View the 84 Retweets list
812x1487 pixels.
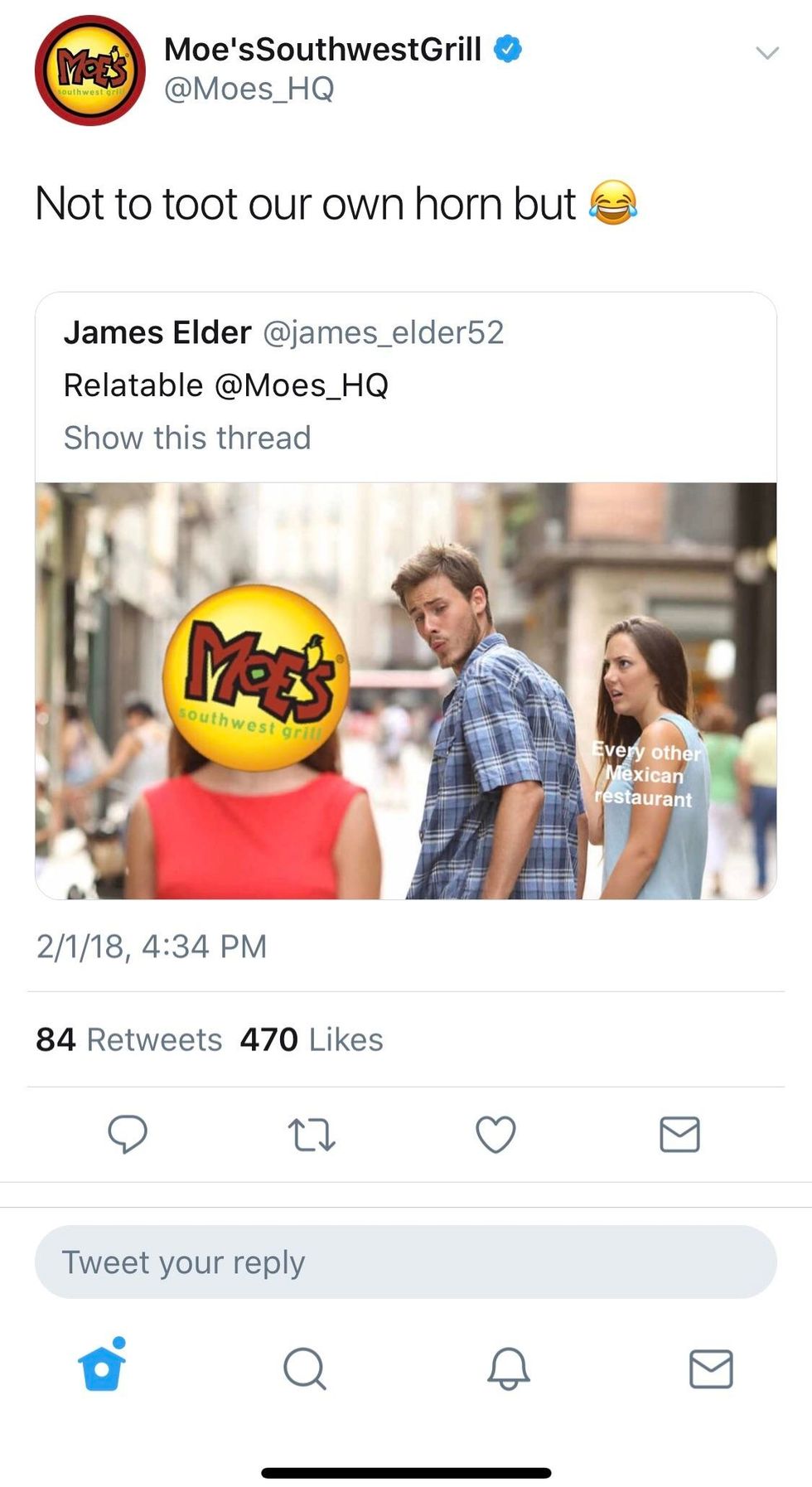pos(129,1039)
